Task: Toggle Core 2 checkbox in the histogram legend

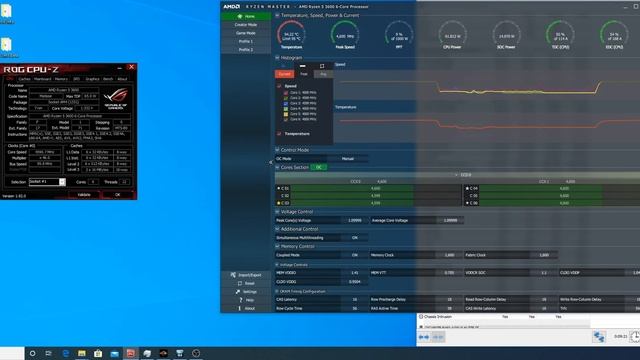Action: (286, 98)
